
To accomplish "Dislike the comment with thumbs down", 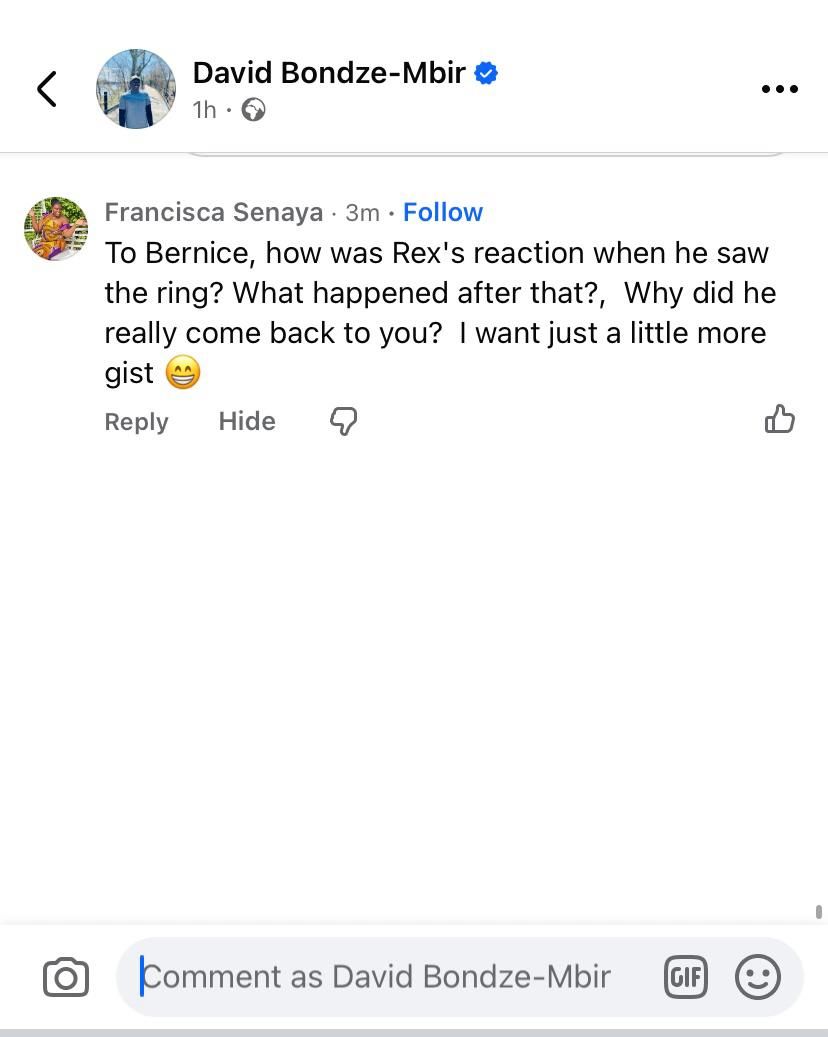I will point(343,421).
